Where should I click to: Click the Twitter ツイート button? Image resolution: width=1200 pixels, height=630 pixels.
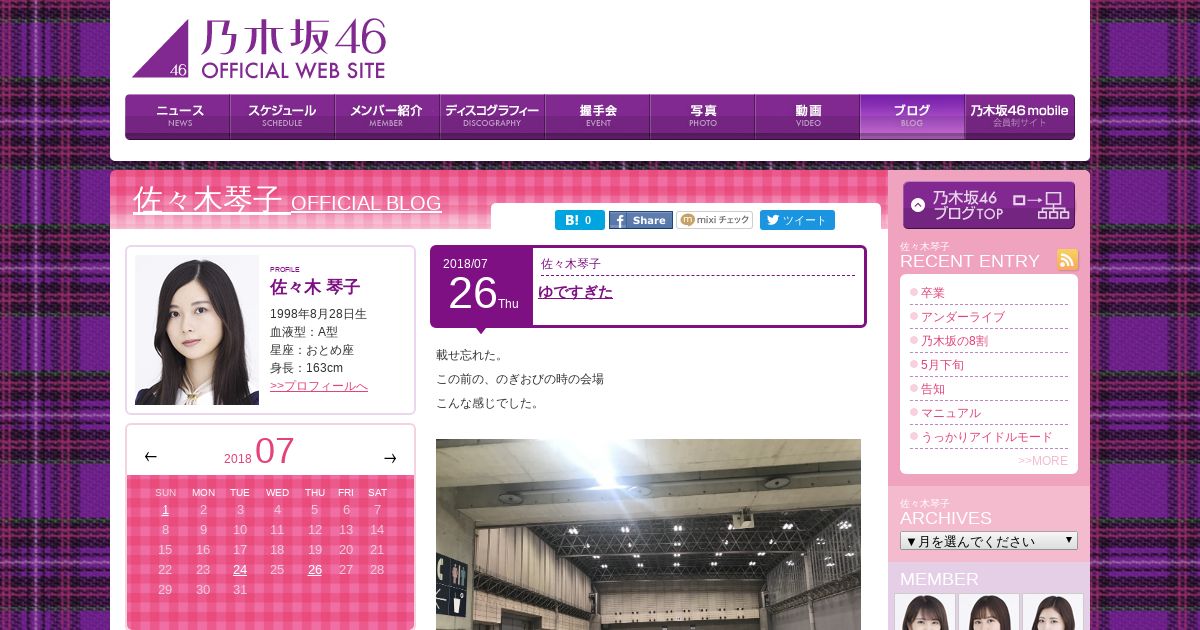tap(797, 220)
